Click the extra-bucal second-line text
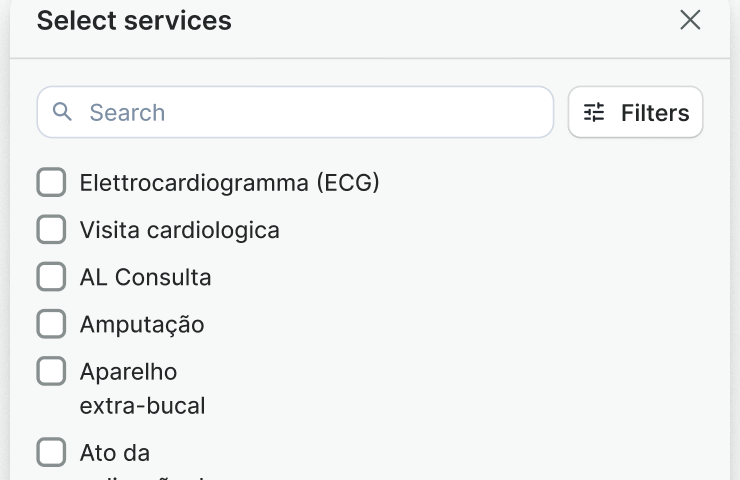The width and height of the screenshot is (740, 480). click(142, 406)
